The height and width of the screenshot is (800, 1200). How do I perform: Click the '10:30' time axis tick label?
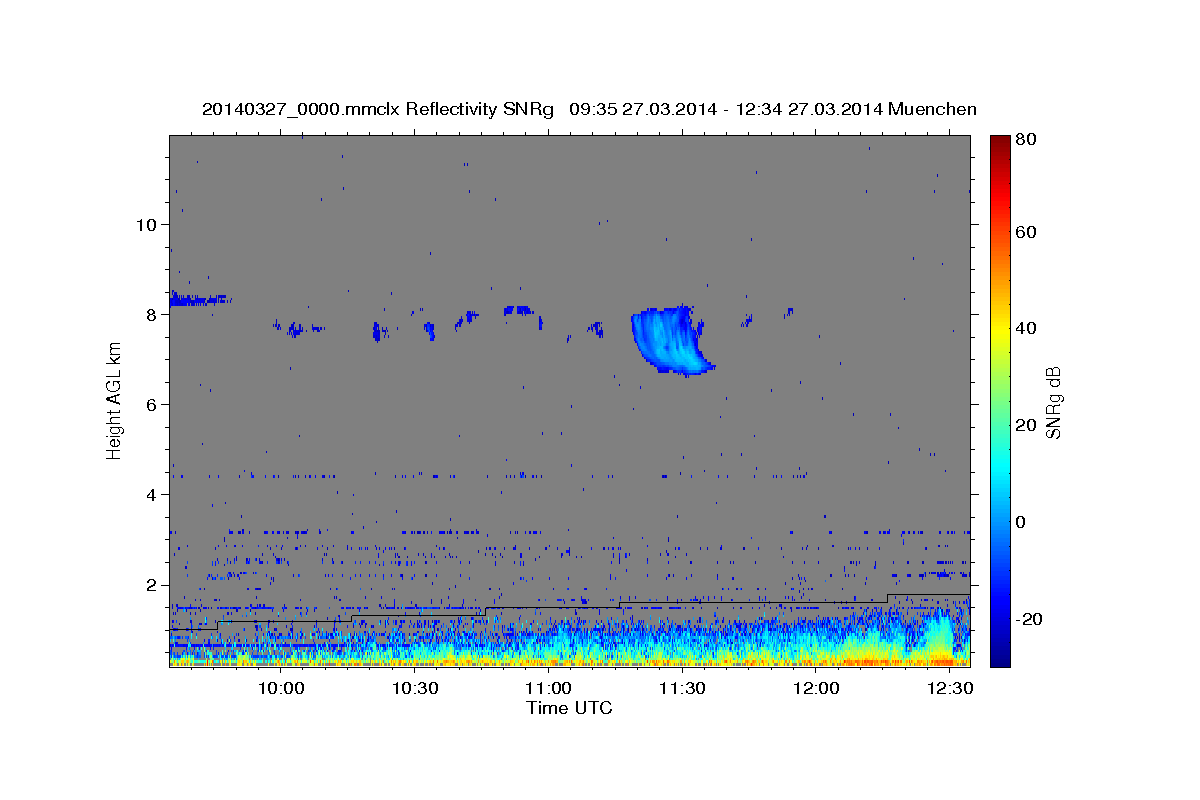click(415, 688)
